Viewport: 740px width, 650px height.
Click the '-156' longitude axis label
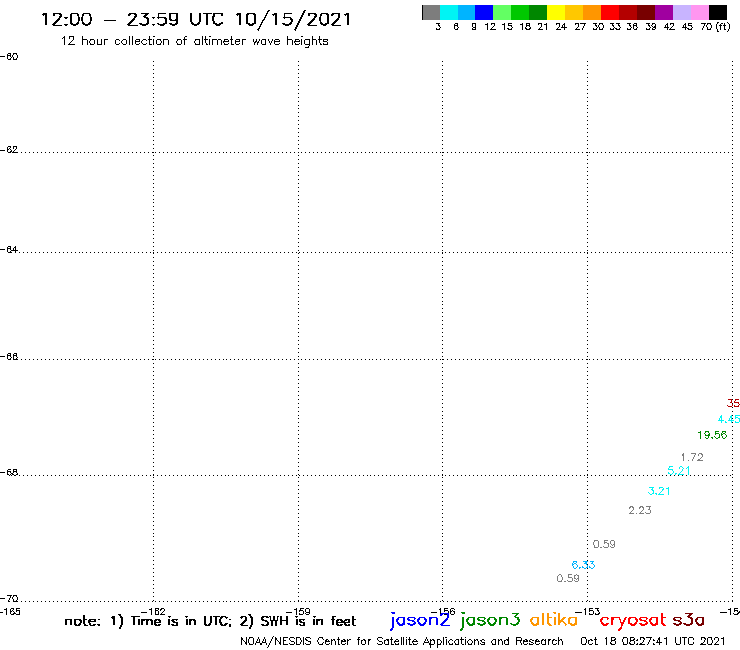tap(443, 612)
